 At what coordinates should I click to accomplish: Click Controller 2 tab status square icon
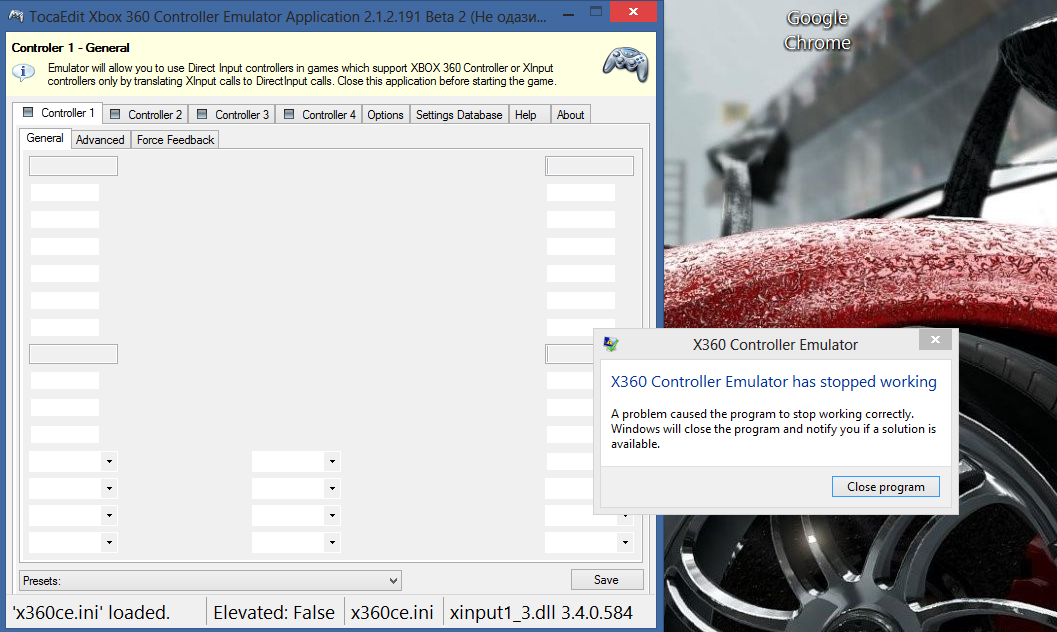(x=115, y=114)
